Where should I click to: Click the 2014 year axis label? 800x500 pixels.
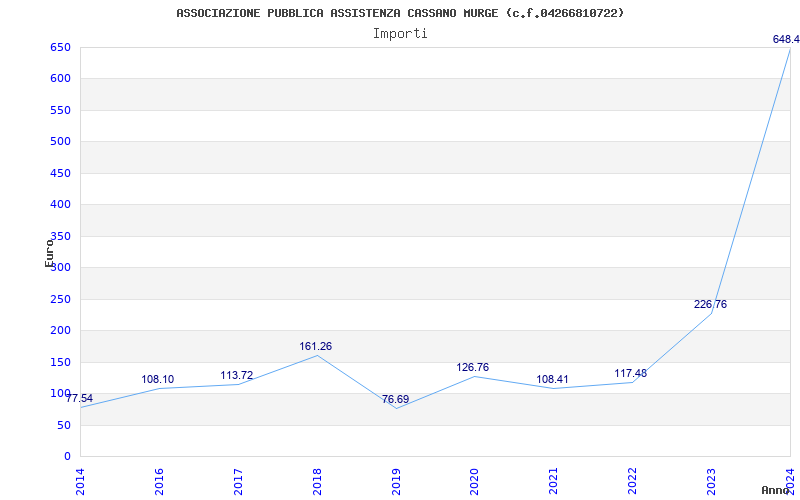(81, 479)
